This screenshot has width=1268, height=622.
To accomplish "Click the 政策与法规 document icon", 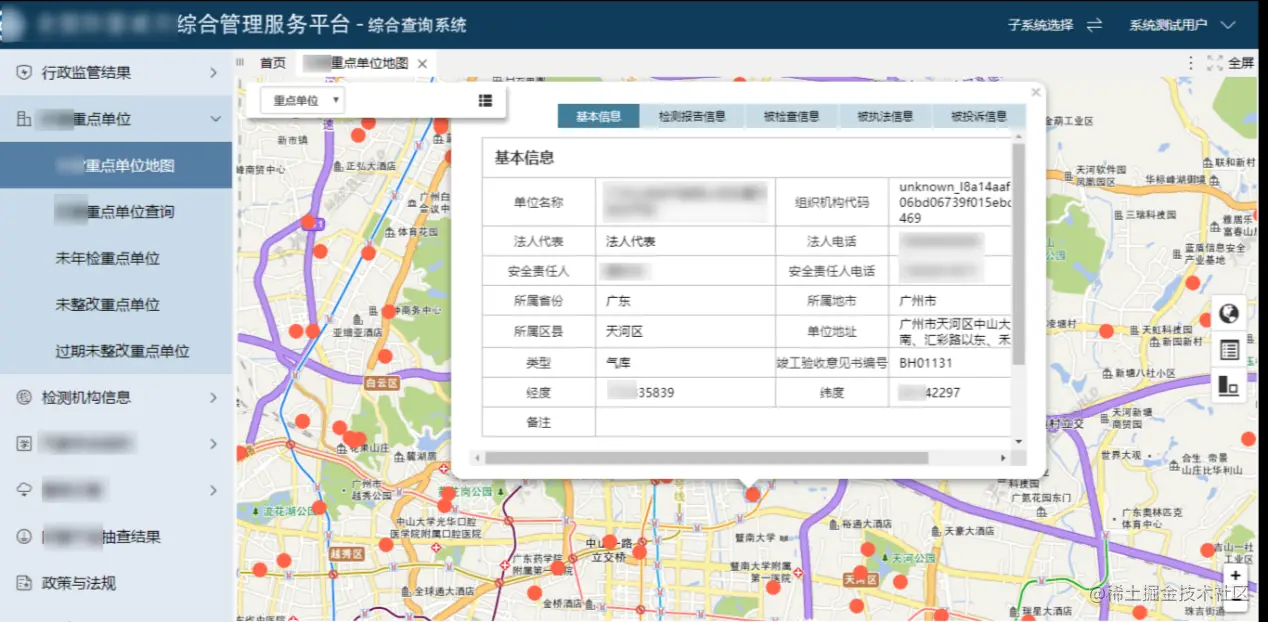I will click(x=22, y=582).
